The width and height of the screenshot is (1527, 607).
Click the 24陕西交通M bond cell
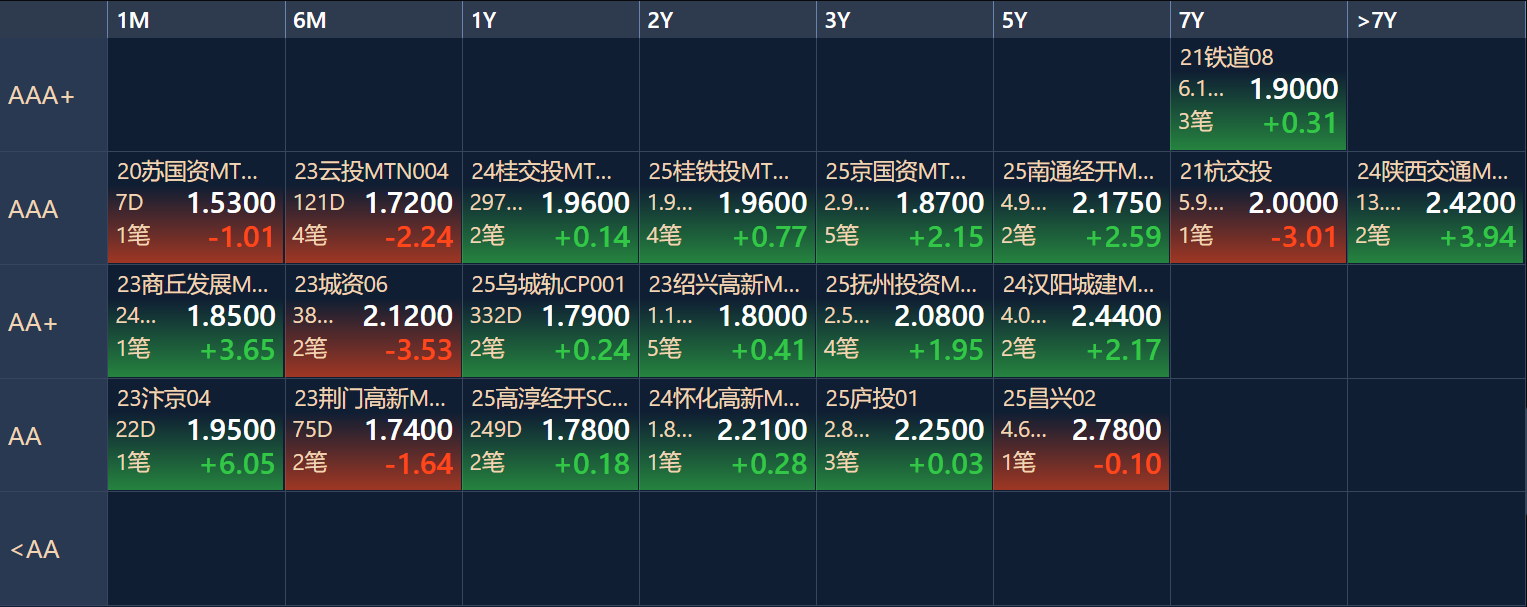pos(1436,208)
